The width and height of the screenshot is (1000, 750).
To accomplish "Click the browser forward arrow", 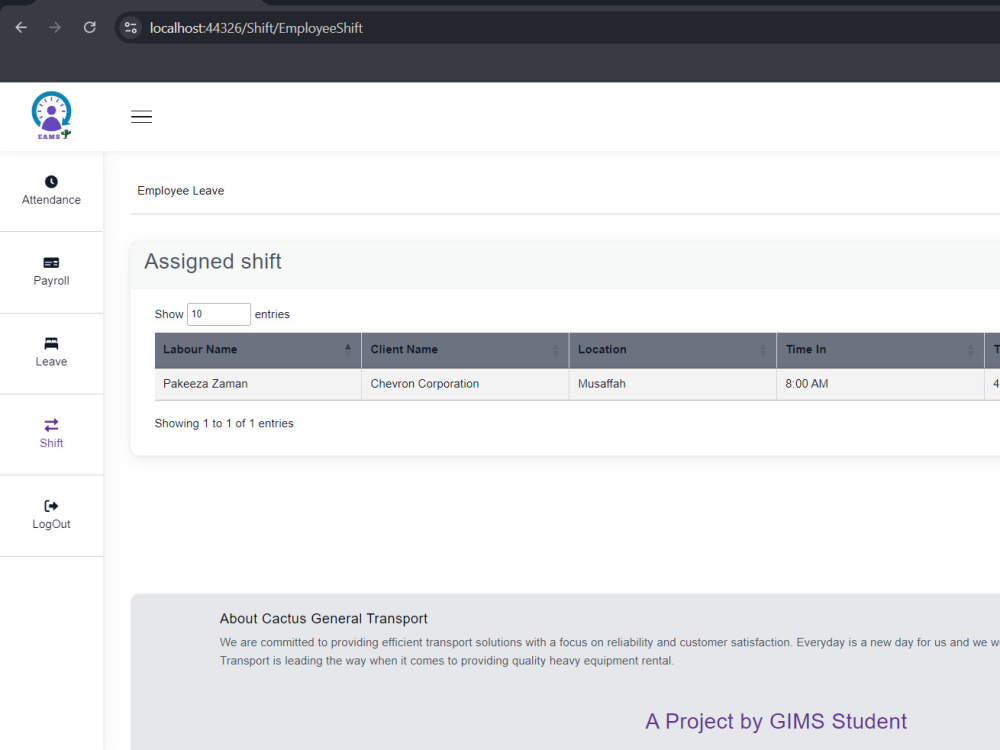I will [55, 27].
